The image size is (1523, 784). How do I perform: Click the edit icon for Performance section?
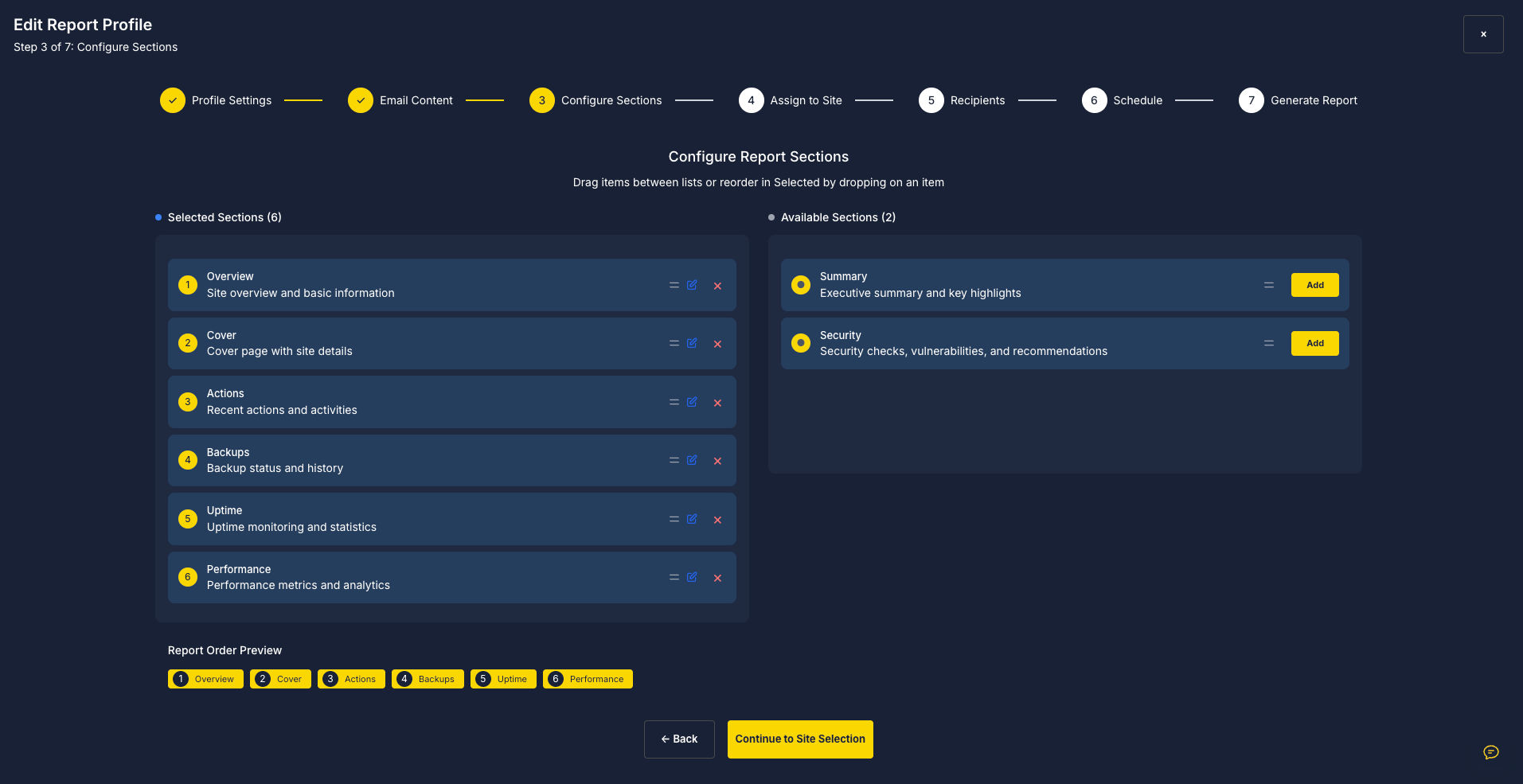tap(692, 577)
